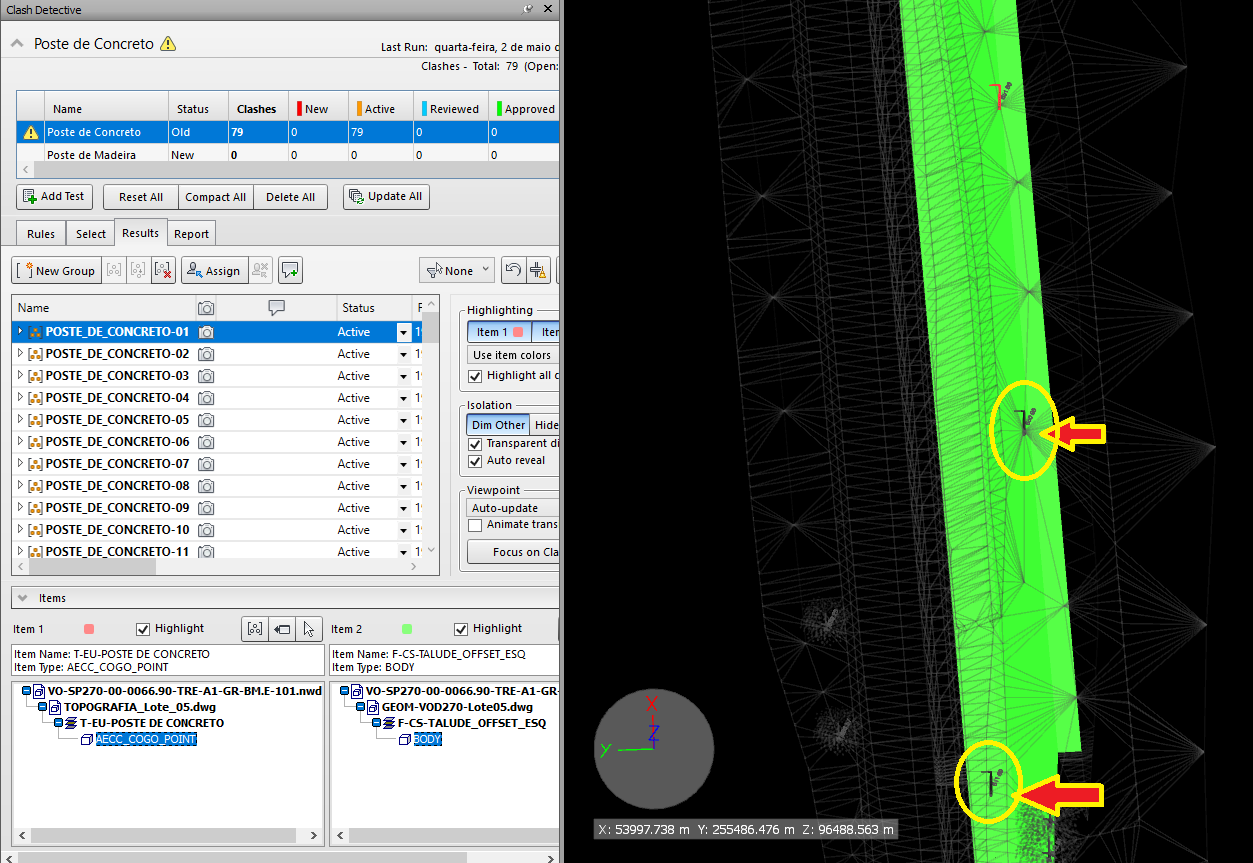This screenshot has height=863, width=1253.
Task: Click the remove-from-group icon with red X
Action: 164,270
